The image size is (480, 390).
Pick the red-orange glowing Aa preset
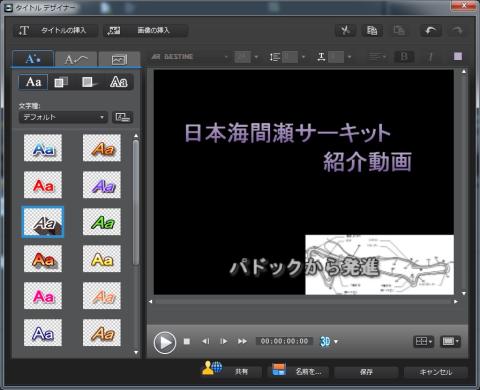pyautogui.click(x=43, y=259)
